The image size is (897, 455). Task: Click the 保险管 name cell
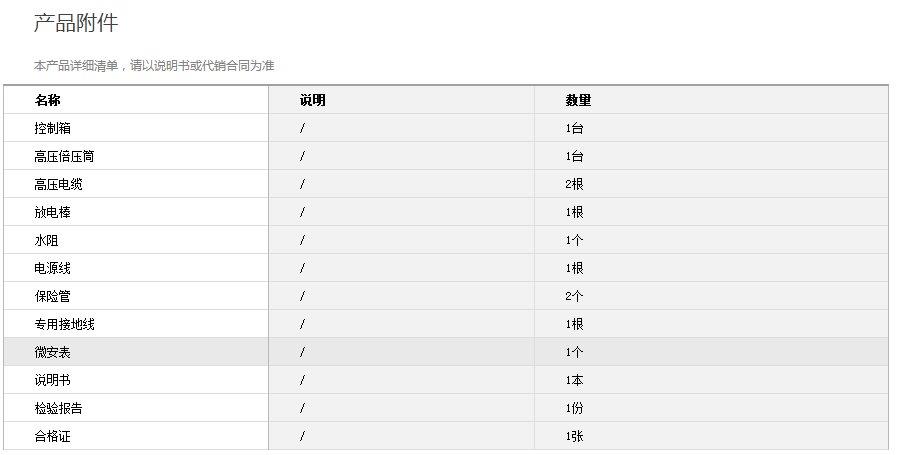click(x=52, y=296)
